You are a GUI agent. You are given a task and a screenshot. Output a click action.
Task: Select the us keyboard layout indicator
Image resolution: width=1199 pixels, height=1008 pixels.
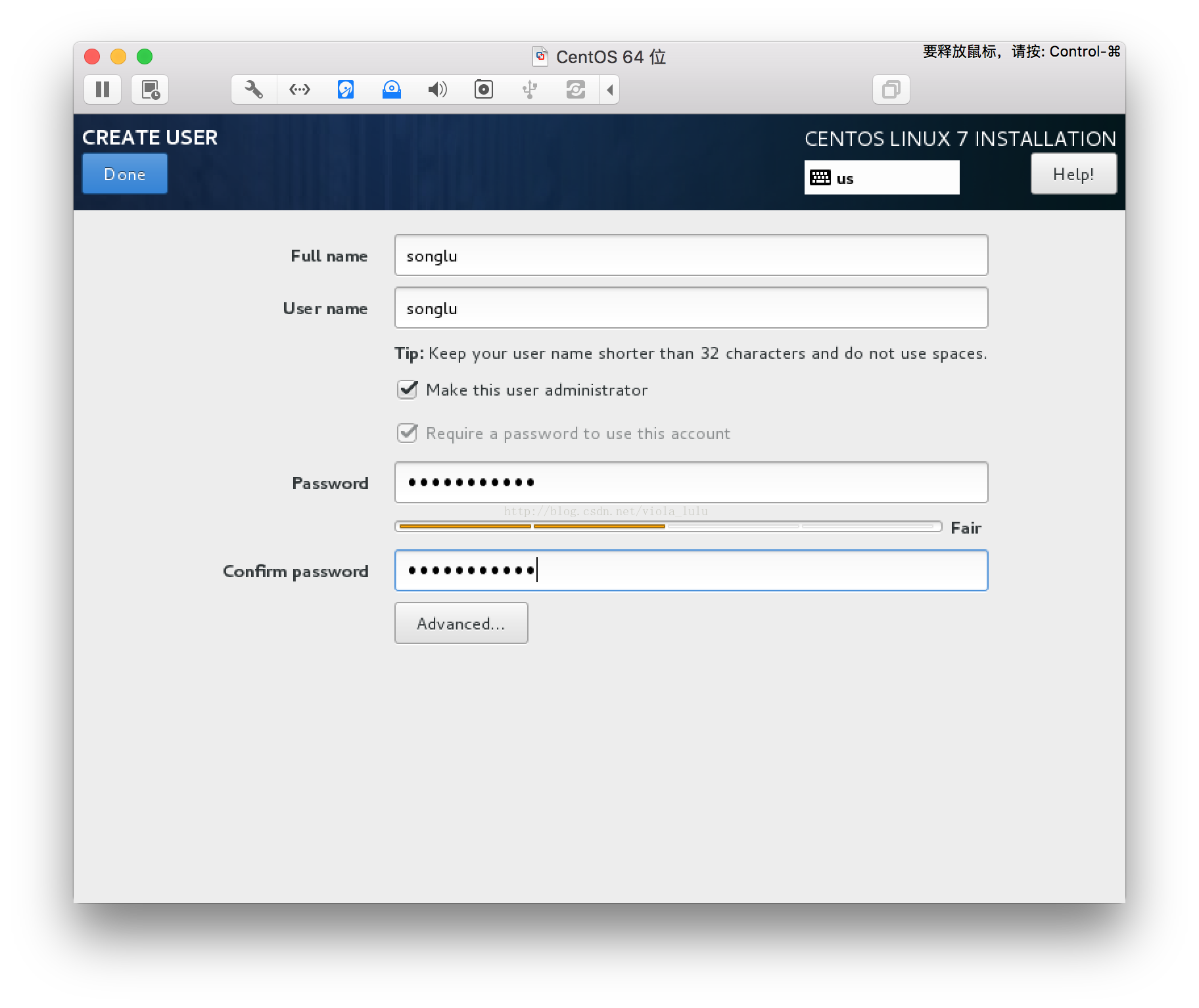pos(882,177)
